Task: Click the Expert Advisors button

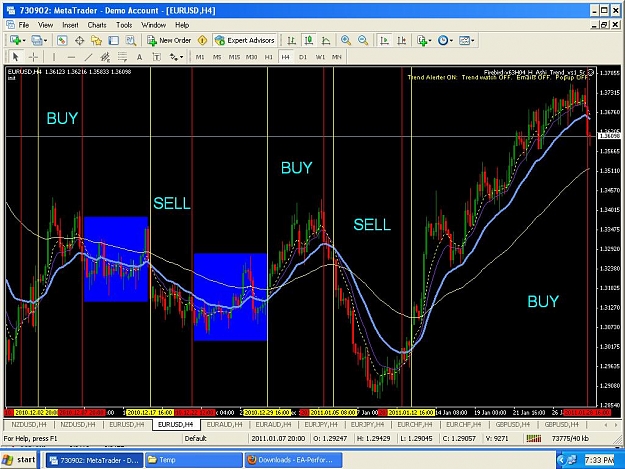Action: coord(245,40)
